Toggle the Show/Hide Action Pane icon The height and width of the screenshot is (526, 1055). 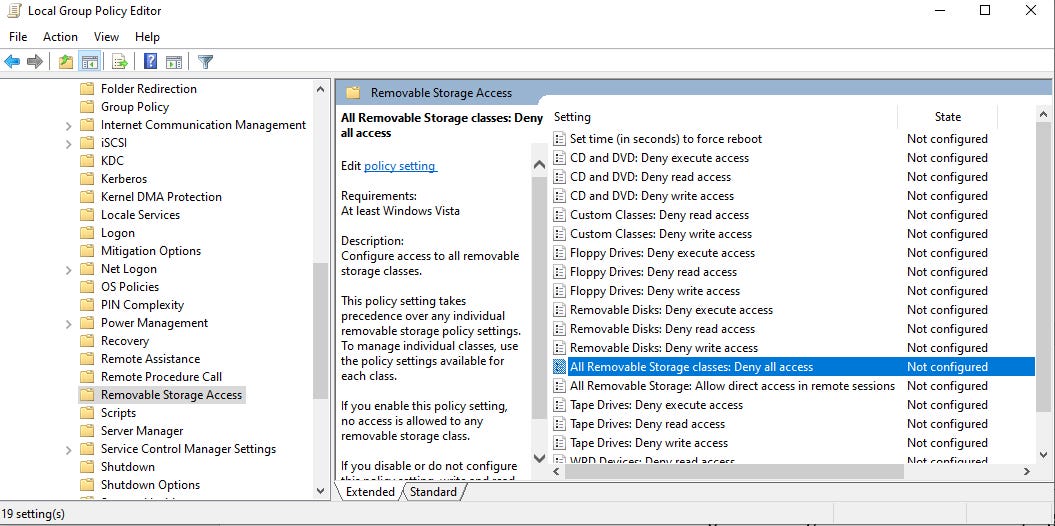(x=173, y=62)
